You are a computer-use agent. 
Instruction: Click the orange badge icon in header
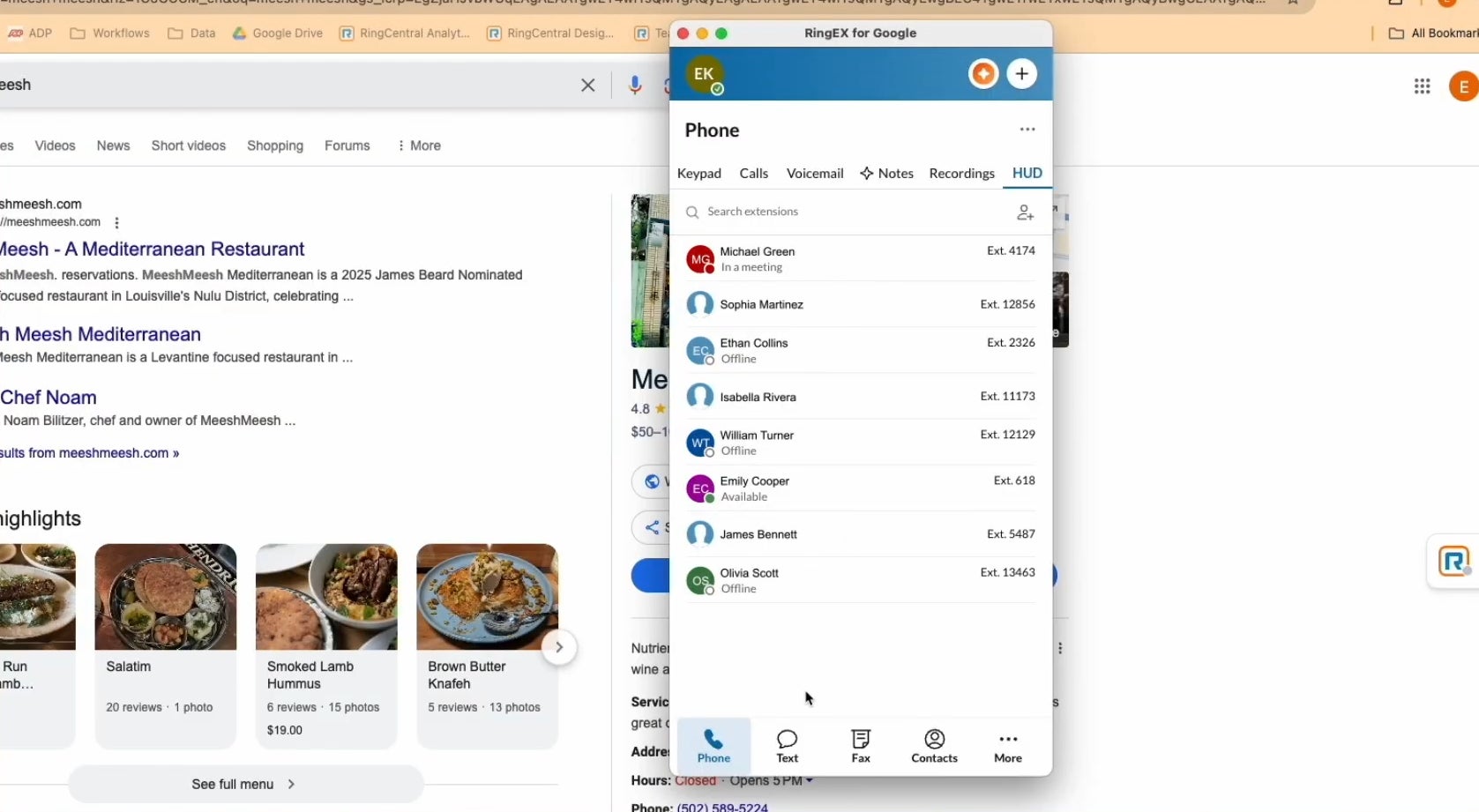pos(982,74)
